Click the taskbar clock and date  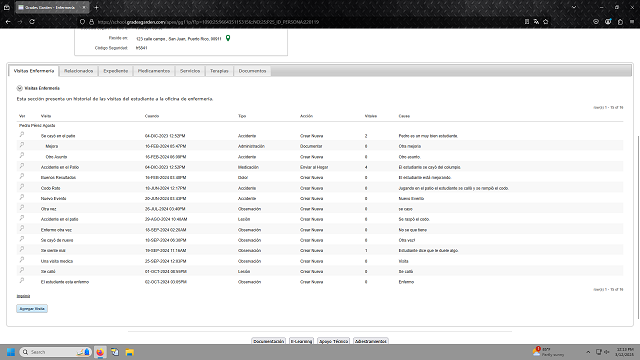(x=625, y=352)
